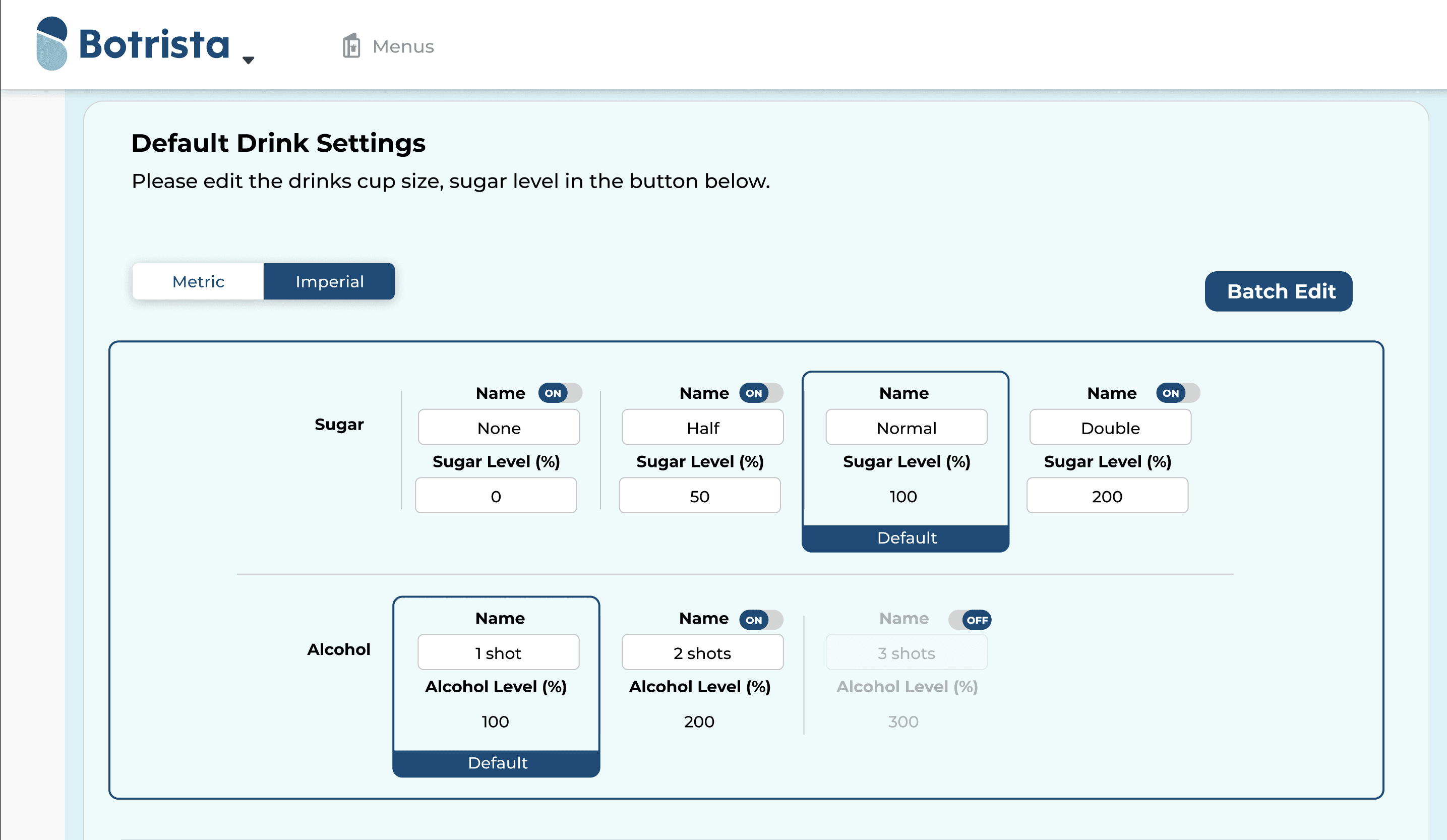Viewport: 1447px width, 840px height.
Task: Click the Menus drink cup icon
Action: coord(351,46)
